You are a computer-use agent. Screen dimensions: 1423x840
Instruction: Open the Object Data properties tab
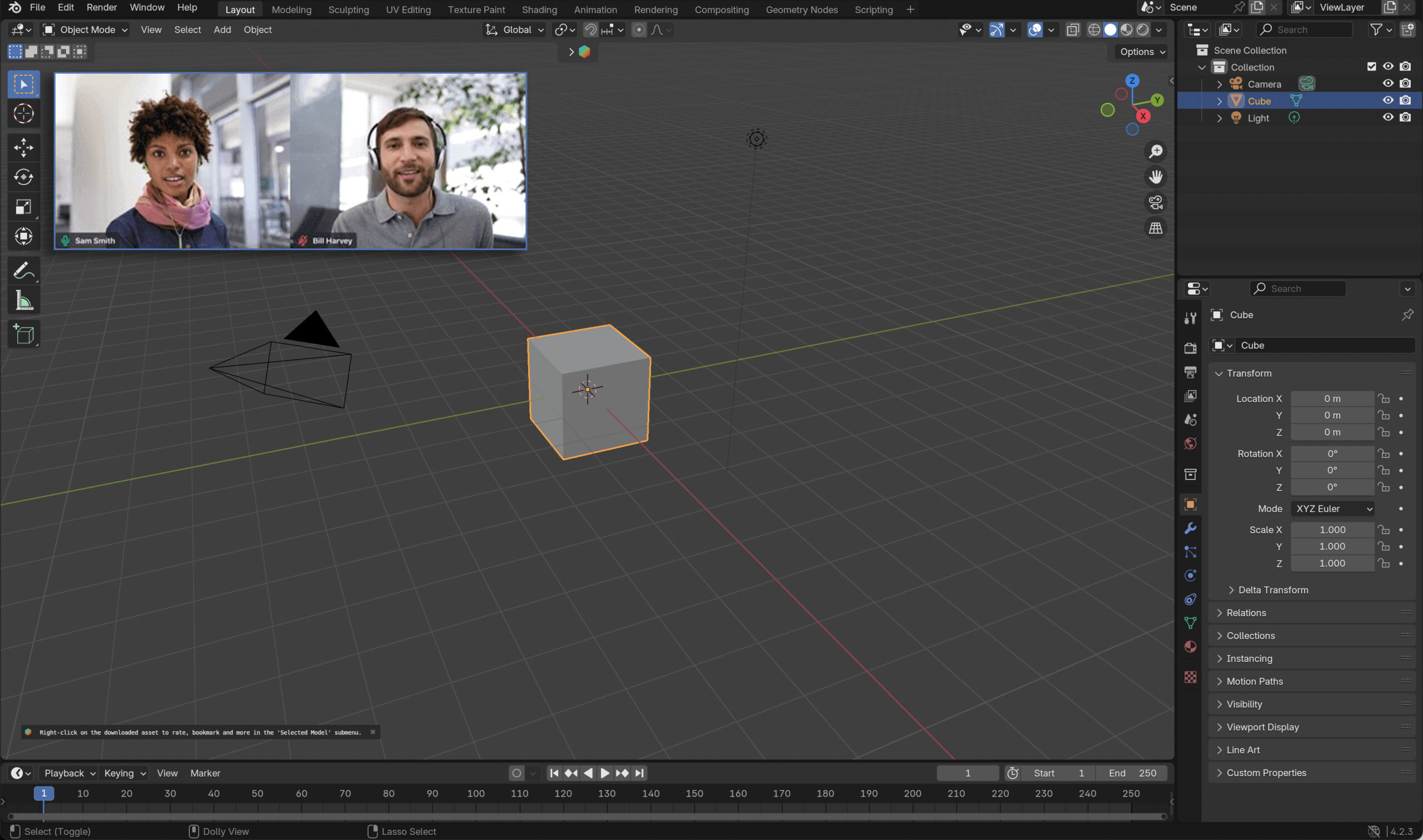1190,623
